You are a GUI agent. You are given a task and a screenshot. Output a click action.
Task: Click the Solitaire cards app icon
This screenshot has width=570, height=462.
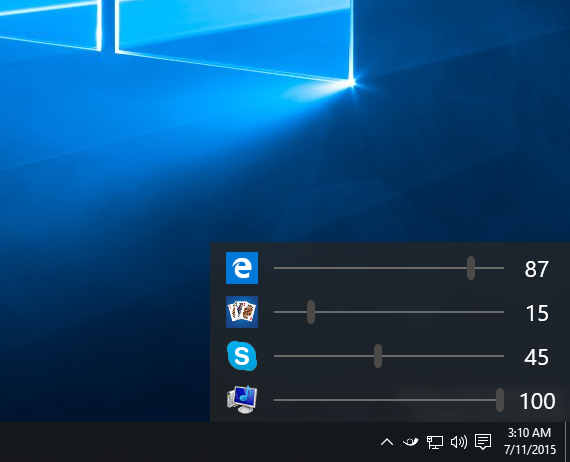click(x=242, y=312)
